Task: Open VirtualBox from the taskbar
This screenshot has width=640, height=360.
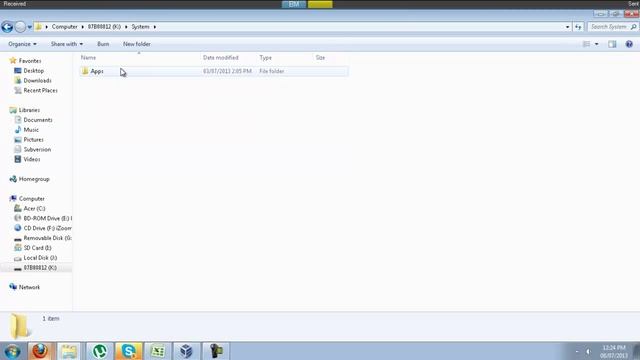Action: (187, 351)
